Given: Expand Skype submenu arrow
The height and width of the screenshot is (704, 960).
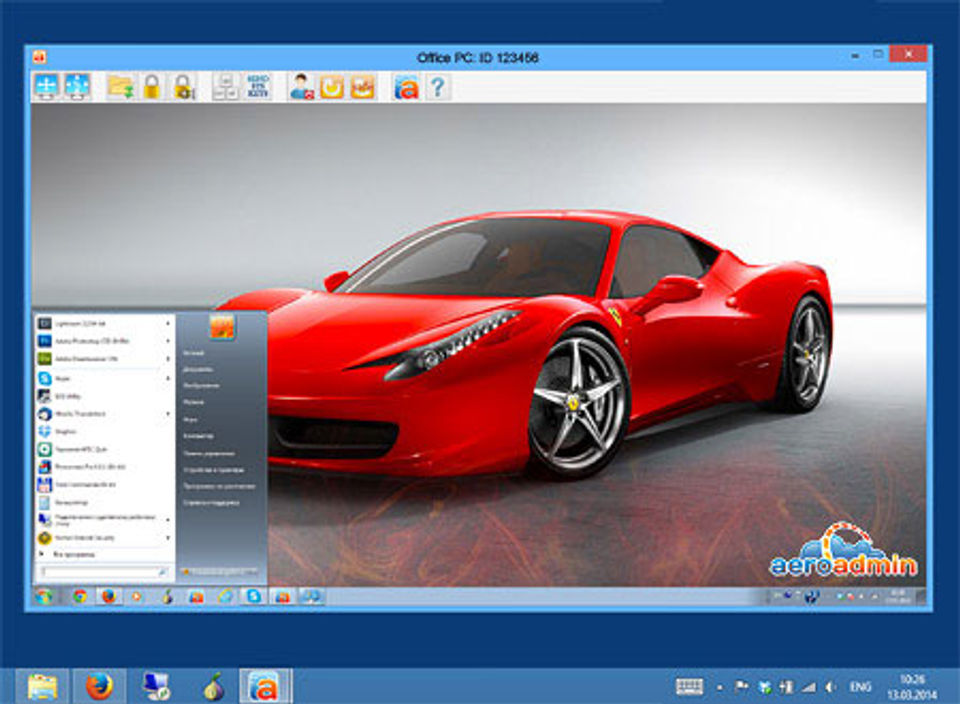Looking at the screenshot, I should pos(168,378).
